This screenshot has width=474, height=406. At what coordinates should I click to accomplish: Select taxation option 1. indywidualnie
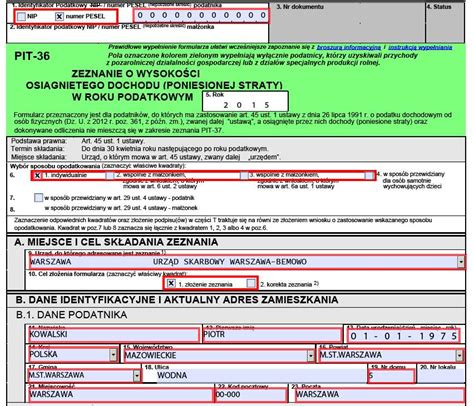point(37,176)
